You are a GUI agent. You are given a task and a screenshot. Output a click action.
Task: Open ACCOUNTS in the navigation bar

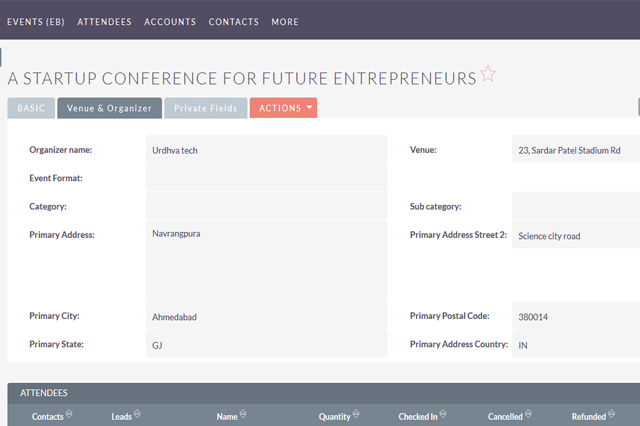(170, 21)
